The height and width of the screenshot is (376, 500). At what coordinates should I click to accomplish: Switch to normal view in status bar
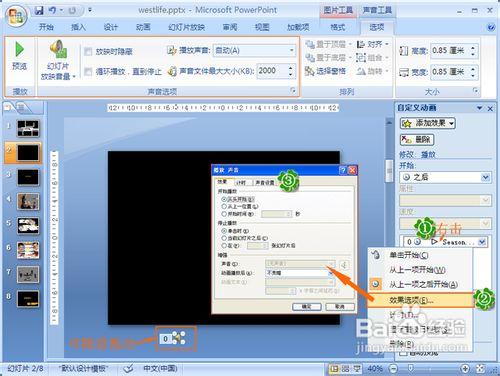[x=334, y=369]
